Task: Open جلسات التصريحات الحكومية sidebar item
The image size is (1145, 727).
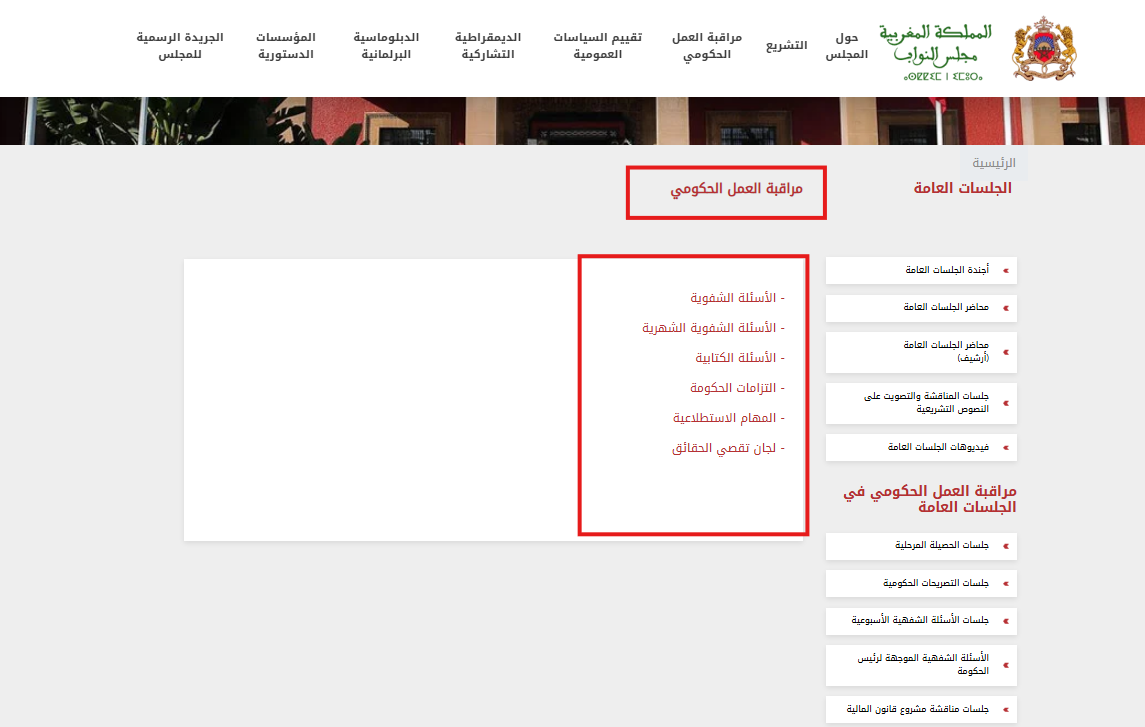Action: pyautogui.click(x=921, y=583)
